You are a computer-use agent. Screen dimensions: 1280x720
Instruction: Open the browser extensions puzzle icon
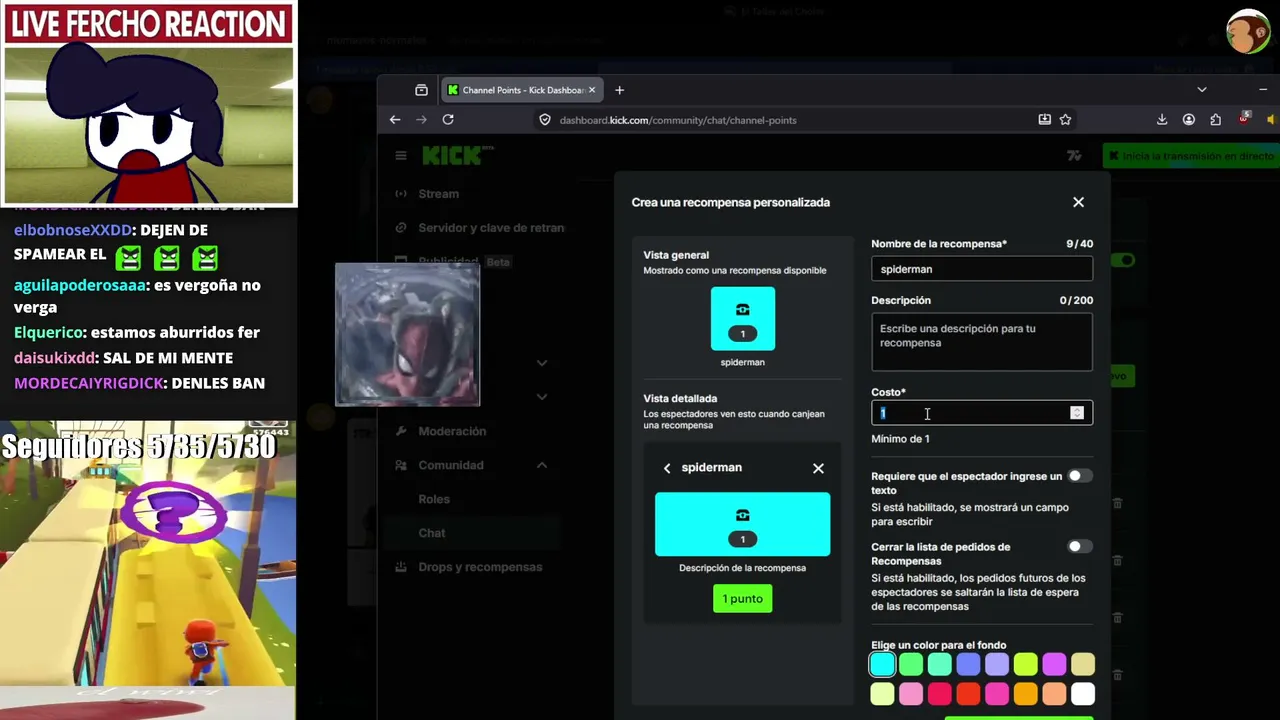point(1216,120)
